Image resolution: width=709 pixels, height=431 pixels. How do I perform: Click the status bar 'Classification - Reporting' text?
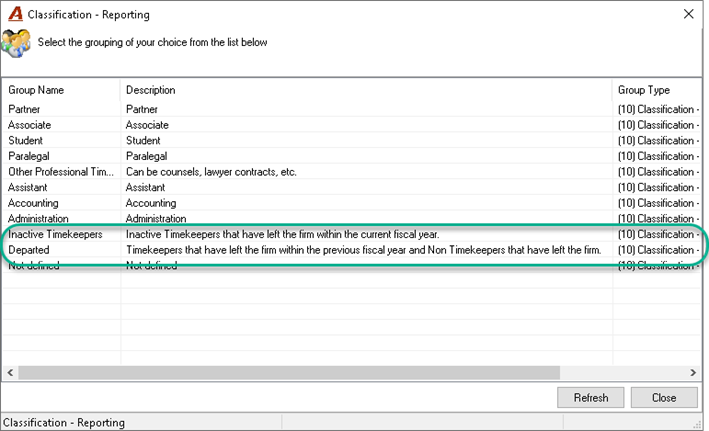(64, 422)
